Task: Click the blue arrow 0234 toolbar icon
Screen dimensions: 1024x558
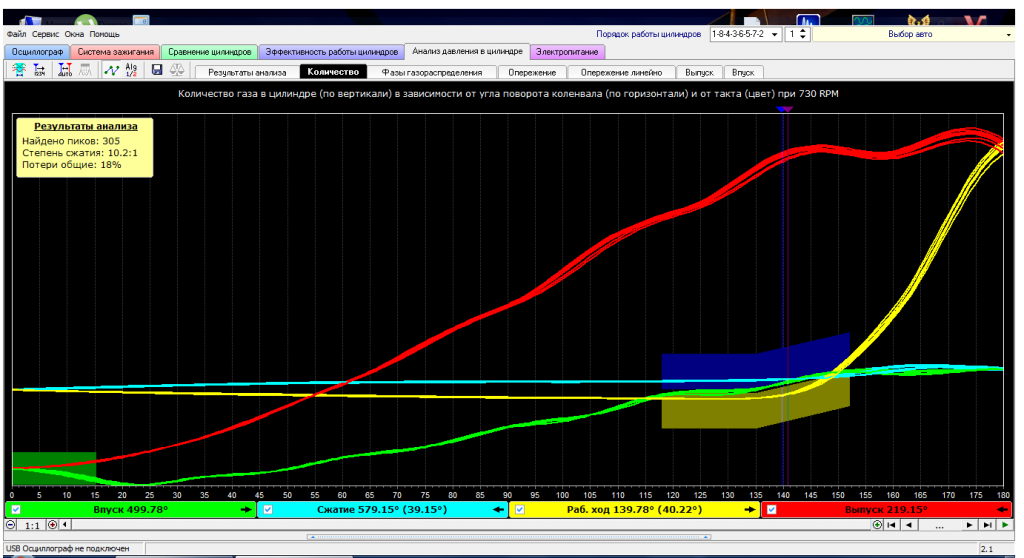Action: click(x=39, y=69)
